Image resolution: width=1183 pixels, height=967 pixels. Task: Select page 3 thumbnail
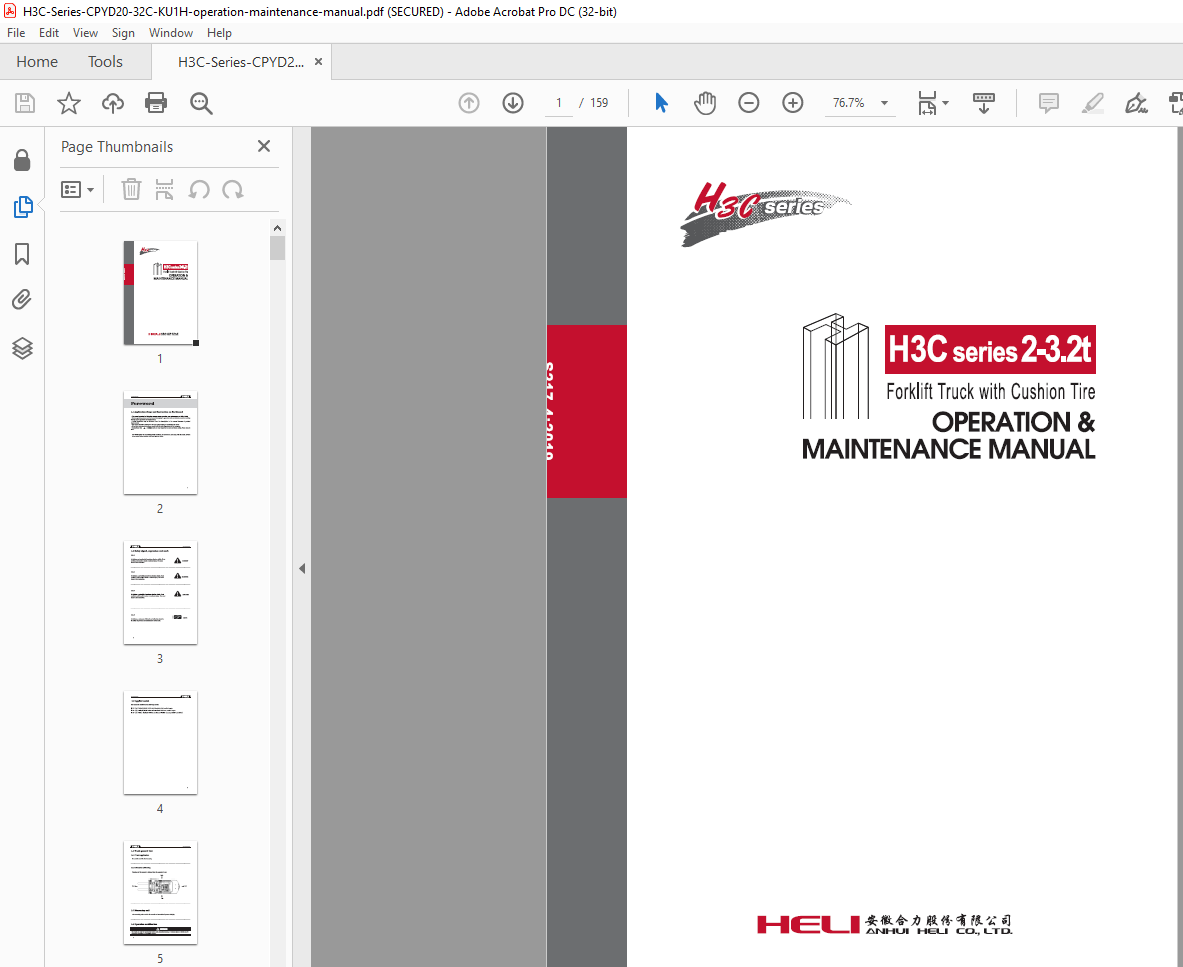click(x=160, y=593)
